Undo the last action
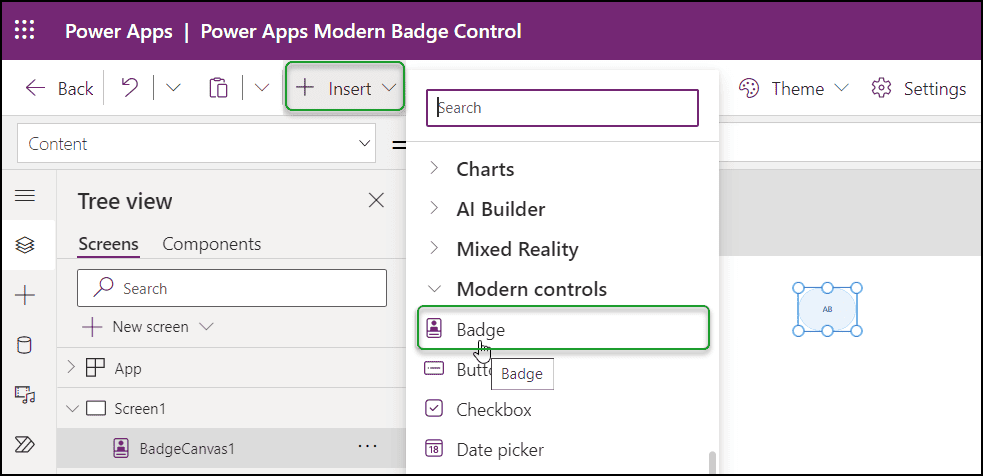The height and width of the screenshot is (476, 983). (x=130, y=88)
